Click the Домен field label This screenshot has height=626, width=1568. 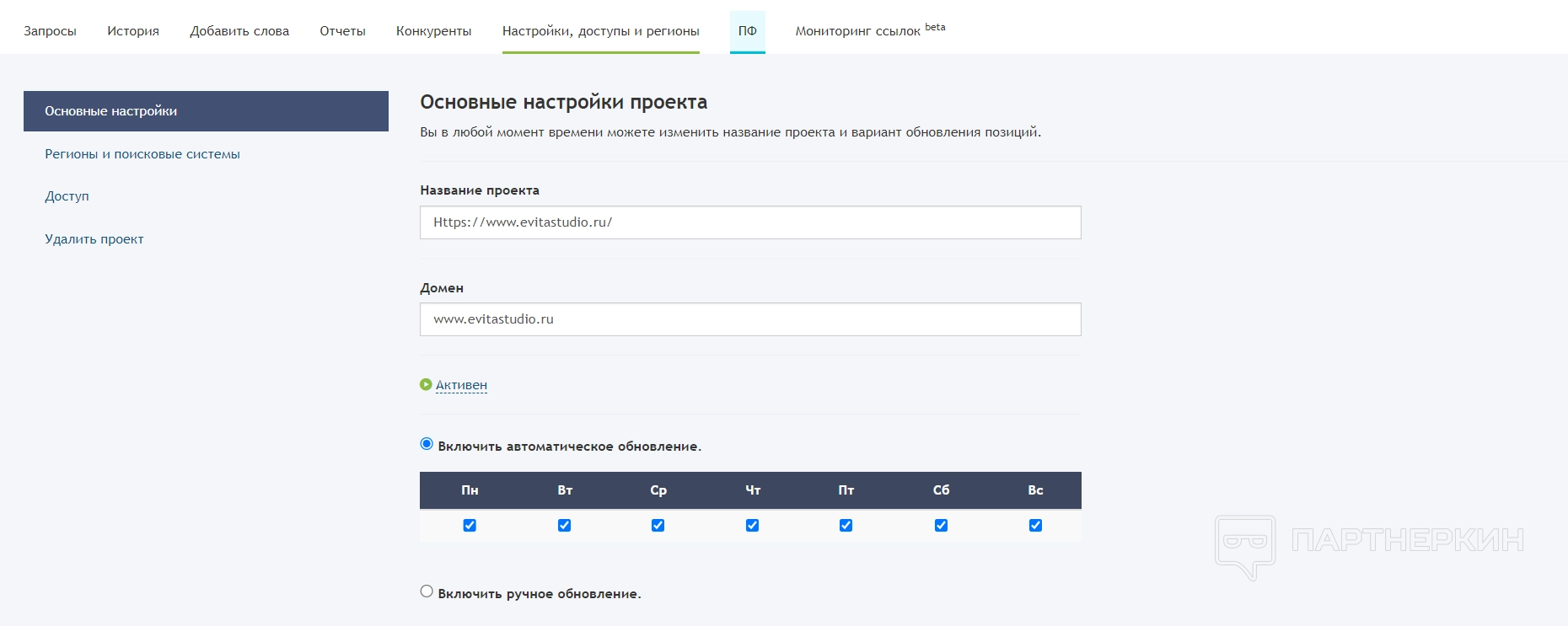tap(442, 288)
